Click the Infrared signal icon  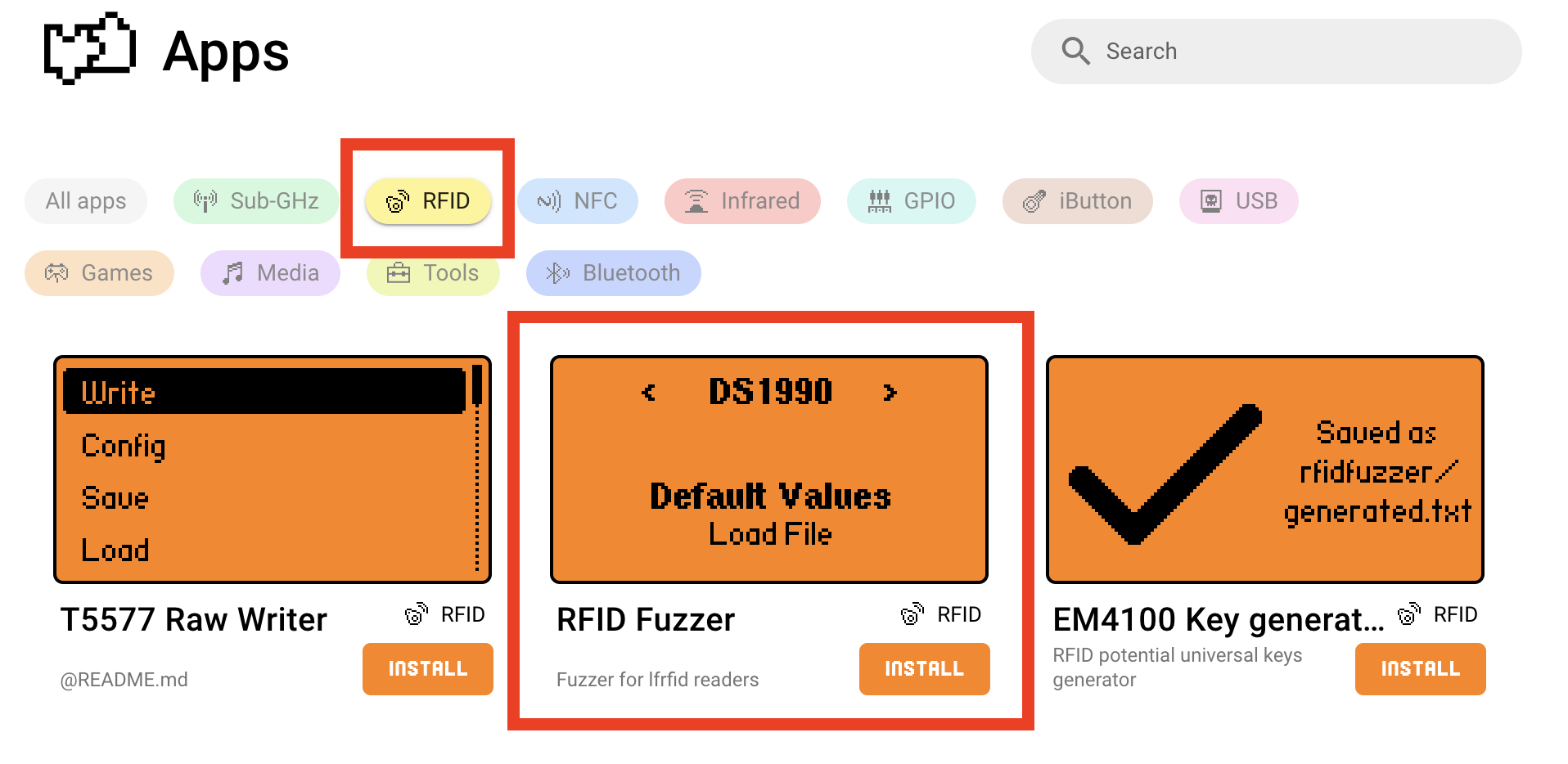pyautogui.click(x=696, y=200)
